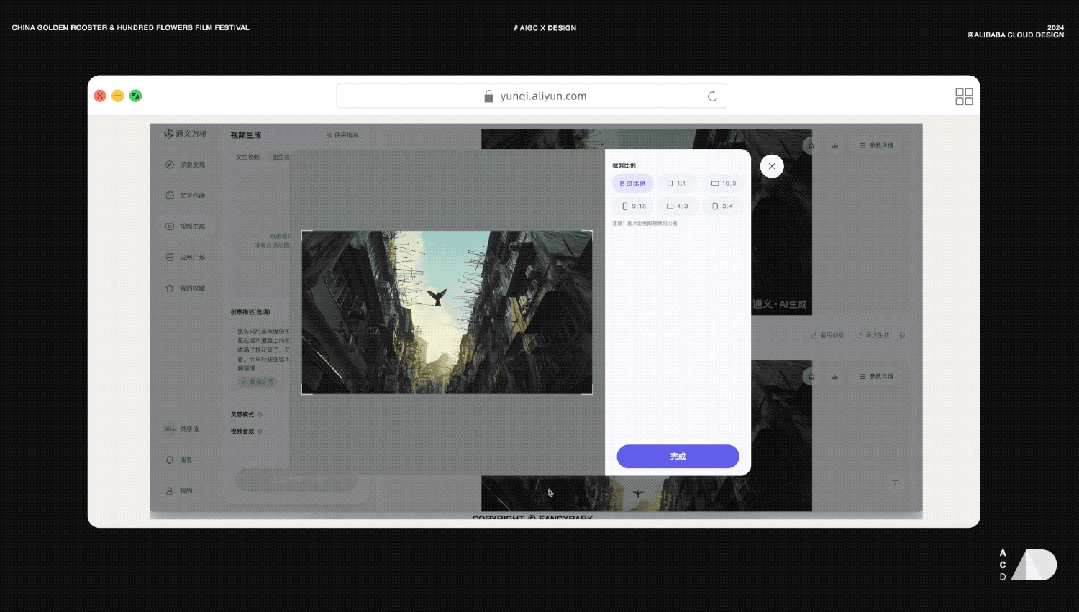1079x612 pixels.
Task: Click the smart expand button under the prompt
Action: pyautogui.click(x=257, y=381)
